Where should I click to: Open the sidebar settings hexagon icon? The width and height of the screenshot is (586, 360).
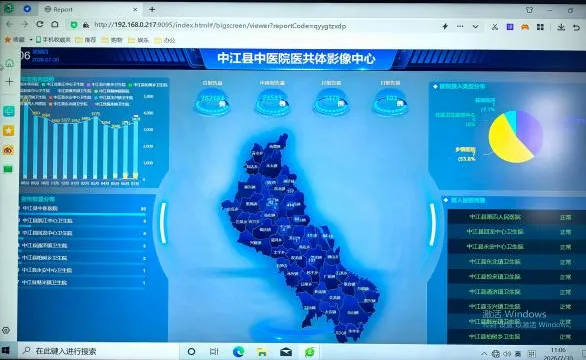[6, 330]
